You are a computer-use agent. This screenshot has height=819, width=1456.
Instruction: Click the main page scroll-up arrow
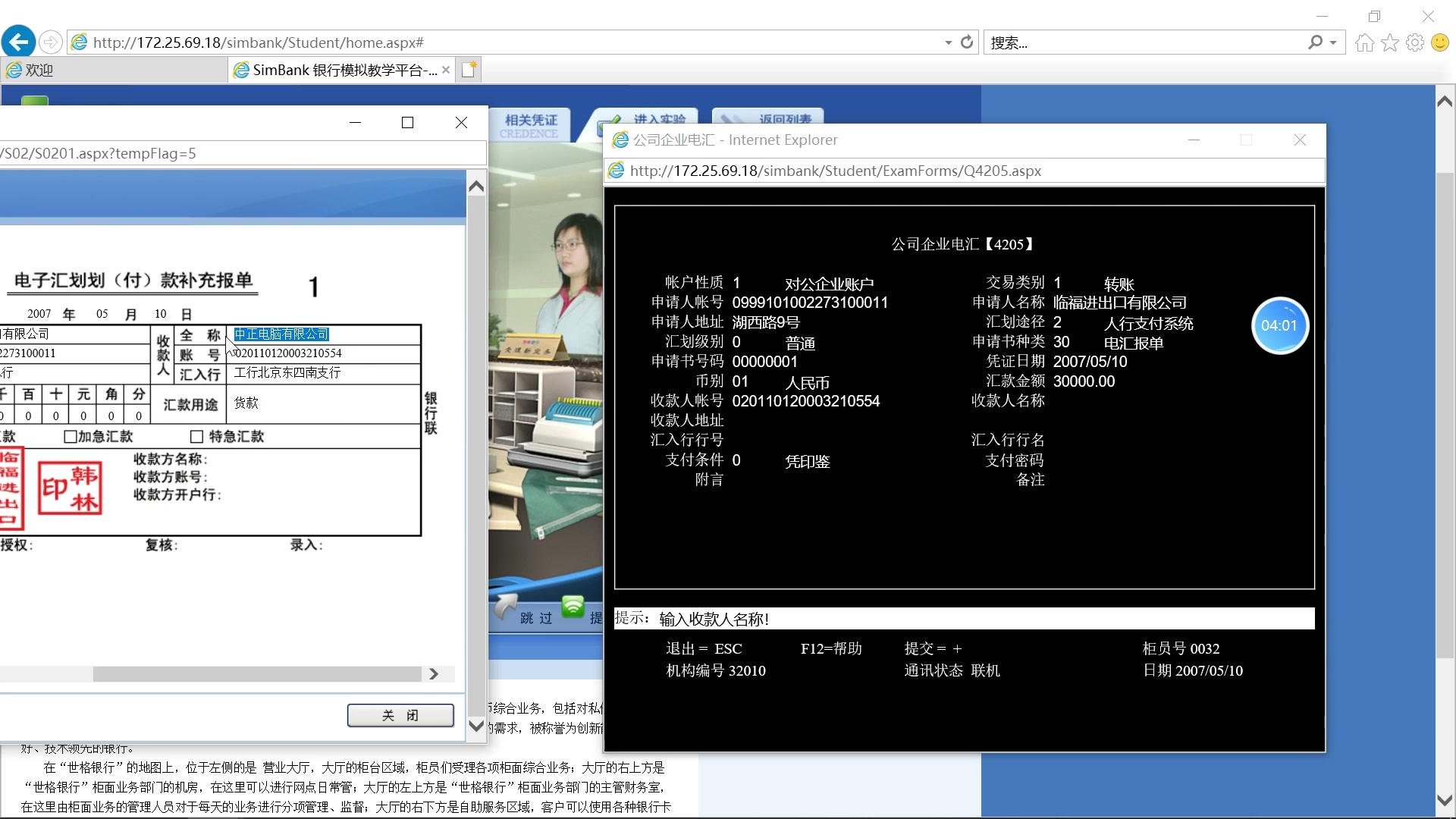click(1445, 102)
